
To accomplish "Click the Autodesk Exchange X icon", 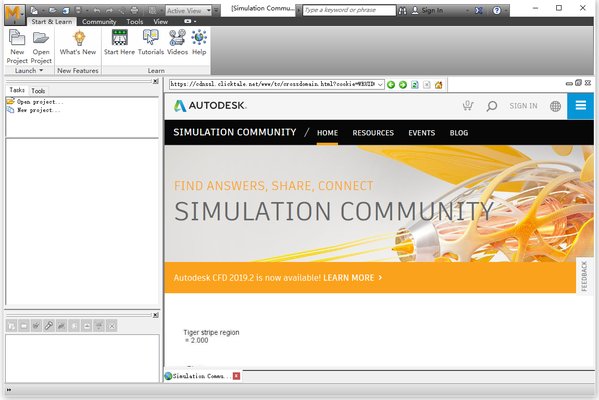I will (479, 10).
